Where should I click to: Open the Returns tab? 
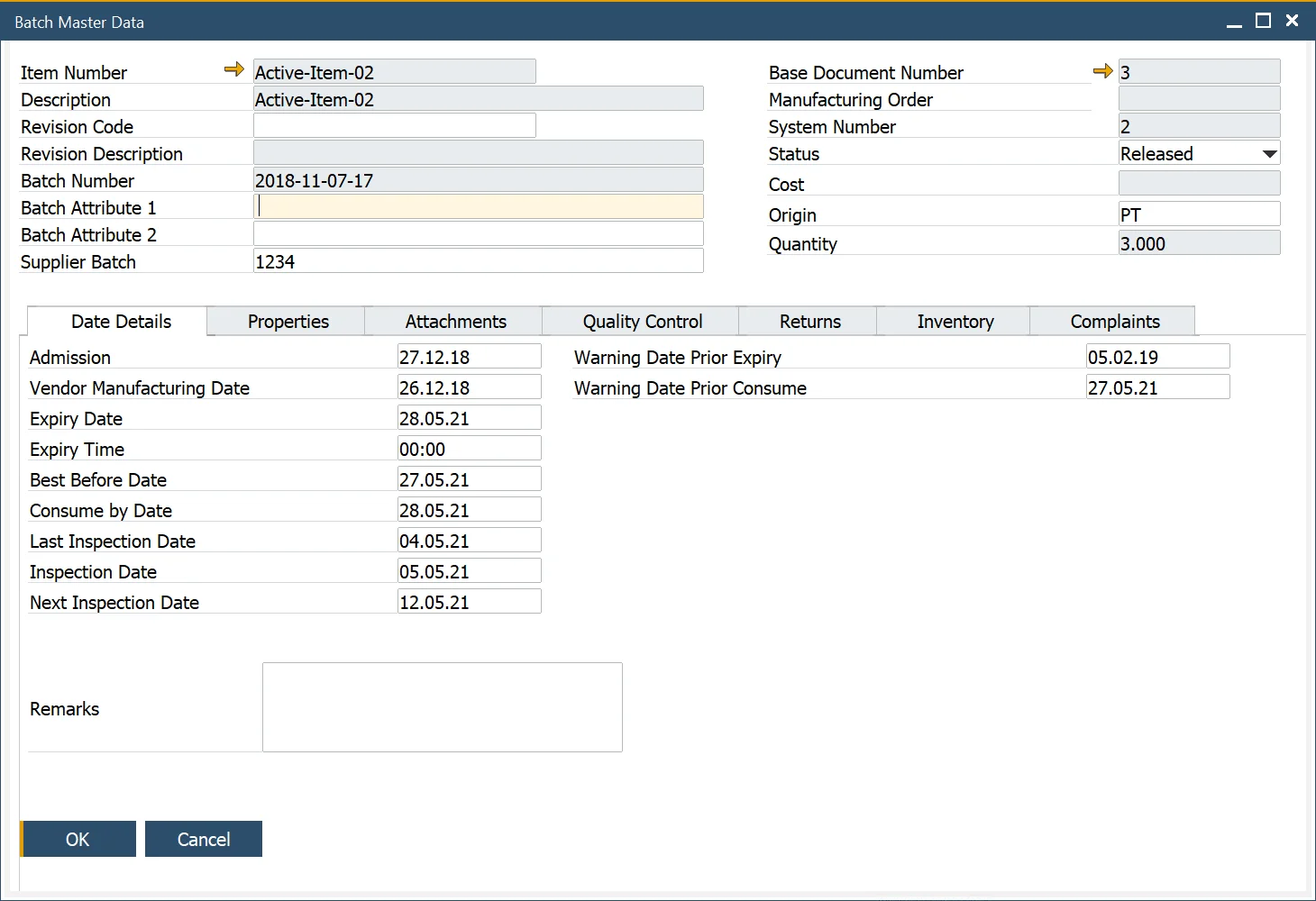(809, 321)
